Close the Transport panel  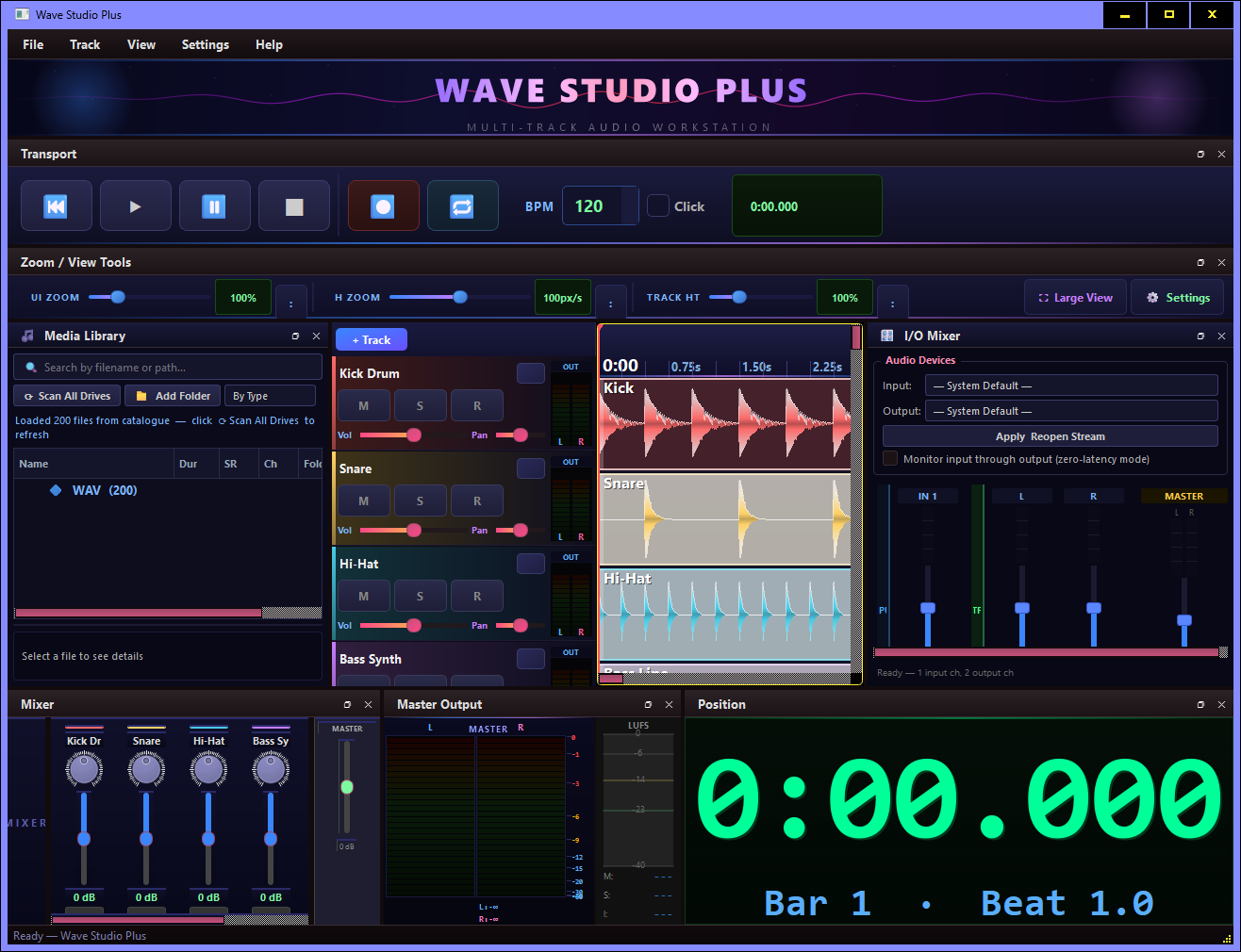pyautogui.click(x=1222, y=154)
